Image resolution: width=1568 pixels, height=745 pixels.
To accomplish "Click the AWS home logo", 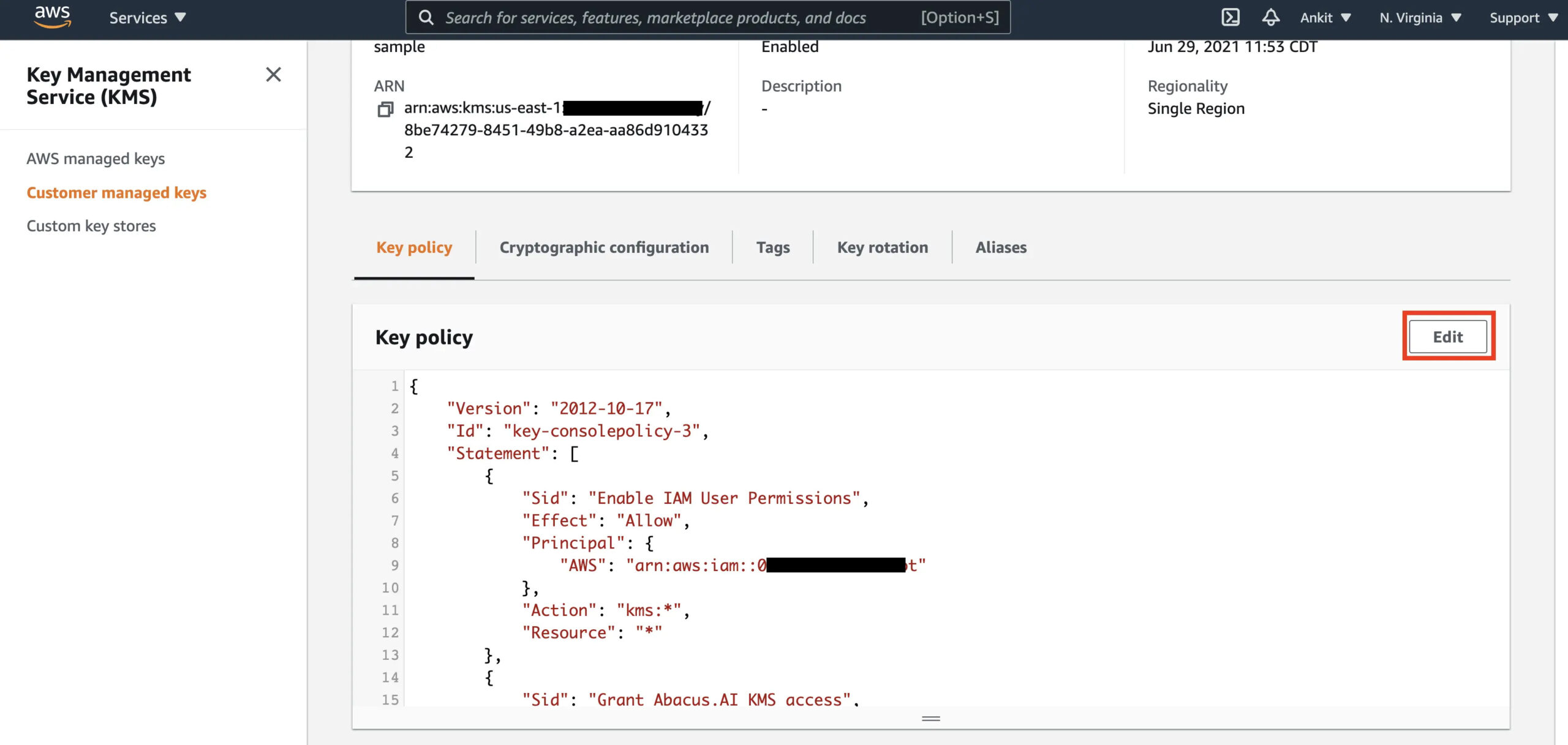I will click(52, 17).
